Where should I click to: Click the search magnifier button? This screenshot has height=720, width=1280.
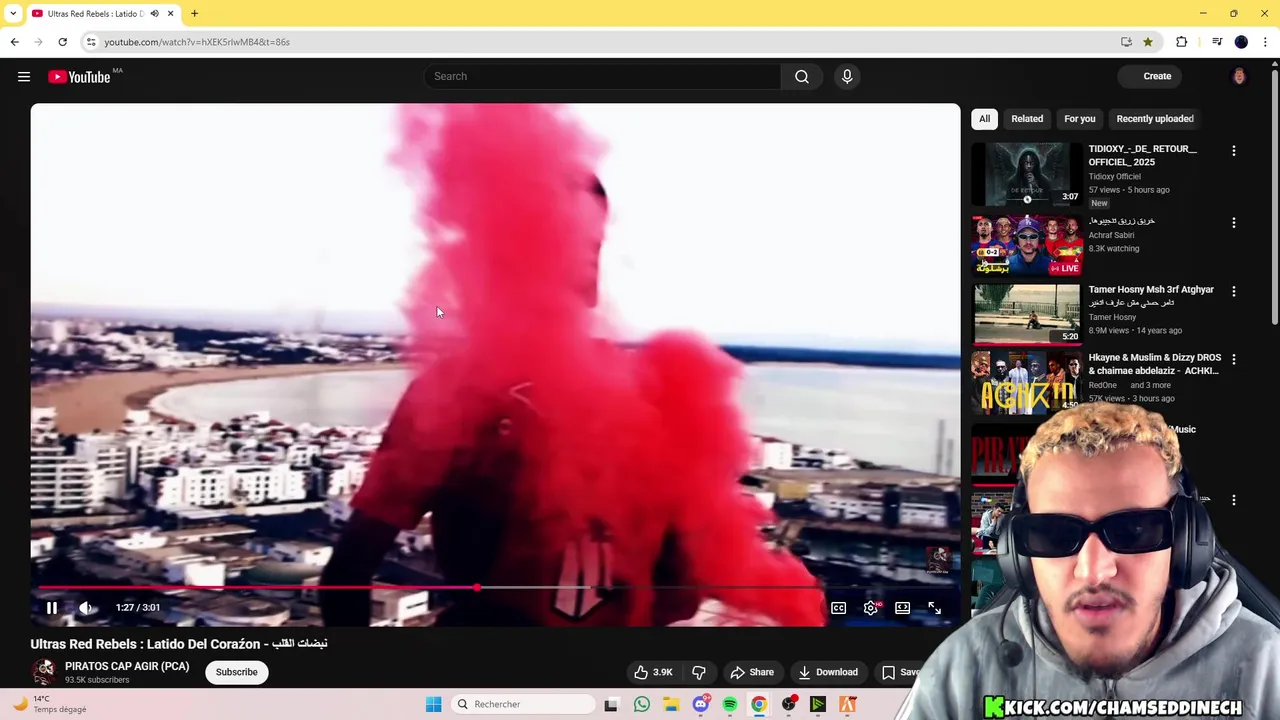[802, 77]
